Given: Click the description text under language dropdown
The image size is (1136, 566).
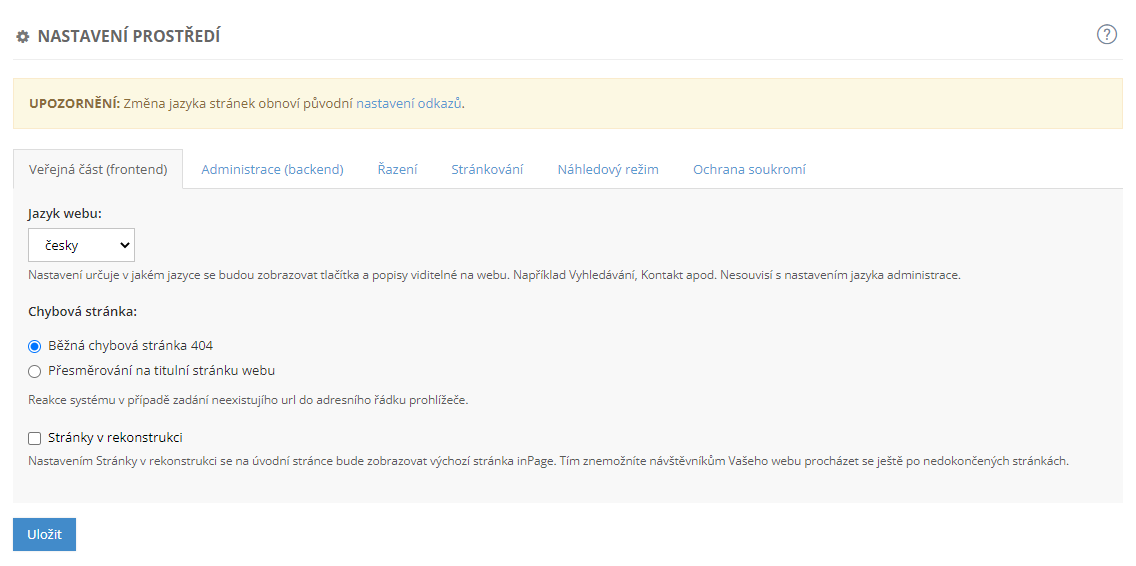Looking at the screenshot, I should (494, 275).
